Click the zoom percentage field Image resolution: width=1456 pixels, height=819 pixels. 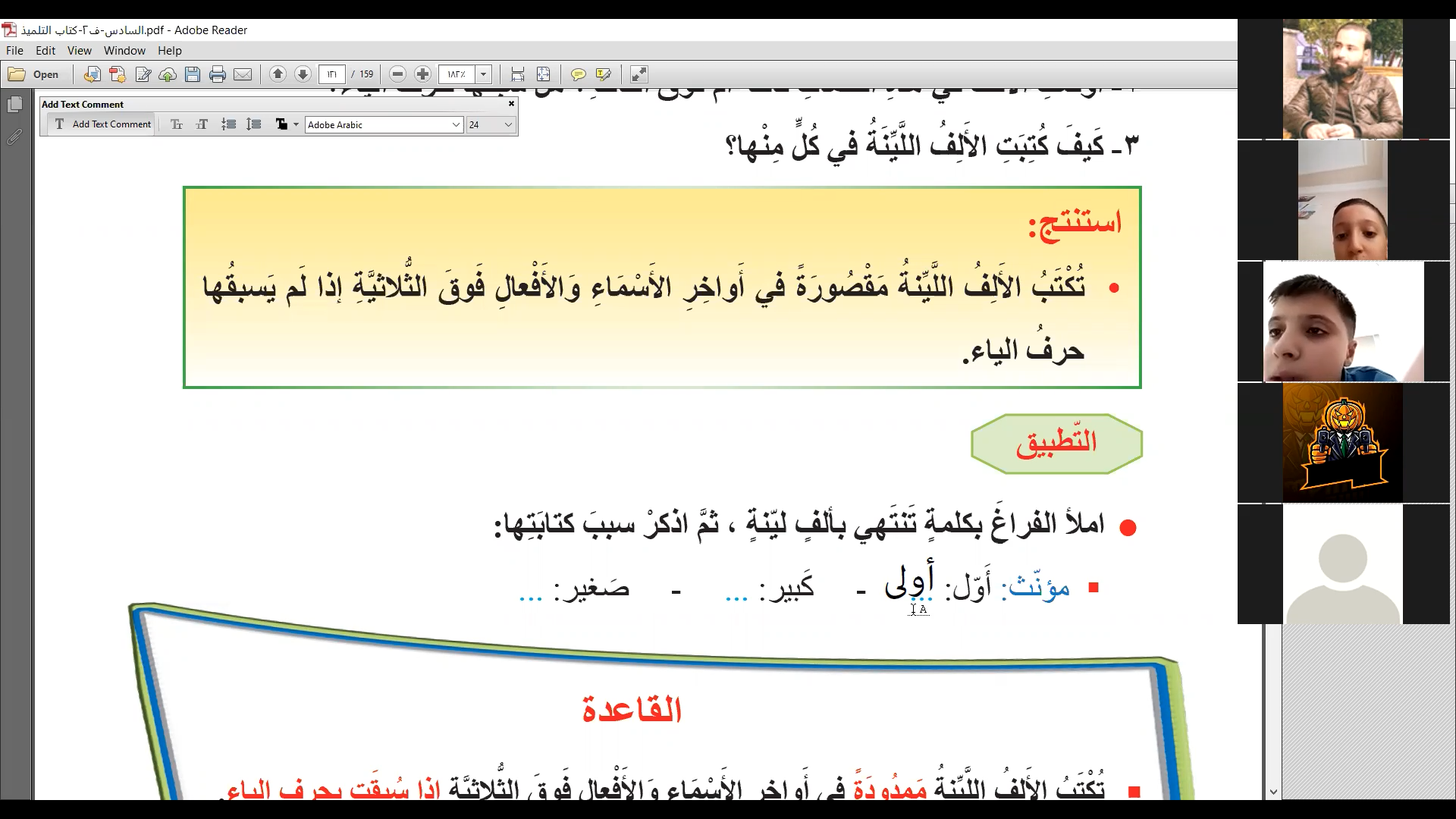tap(457, 74)
